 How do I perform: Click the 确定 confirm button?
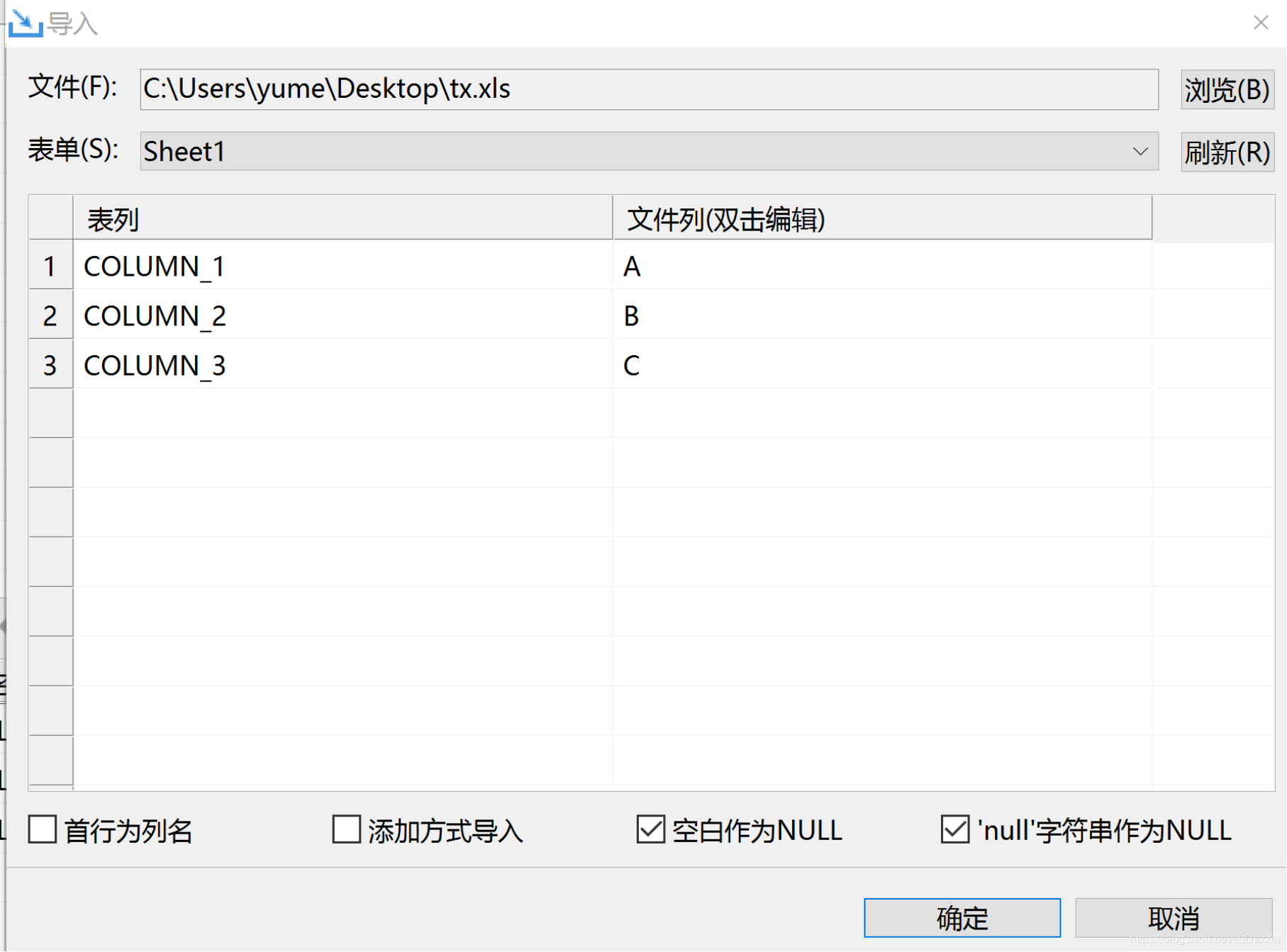pyautogui.click(x=962, y=919)
